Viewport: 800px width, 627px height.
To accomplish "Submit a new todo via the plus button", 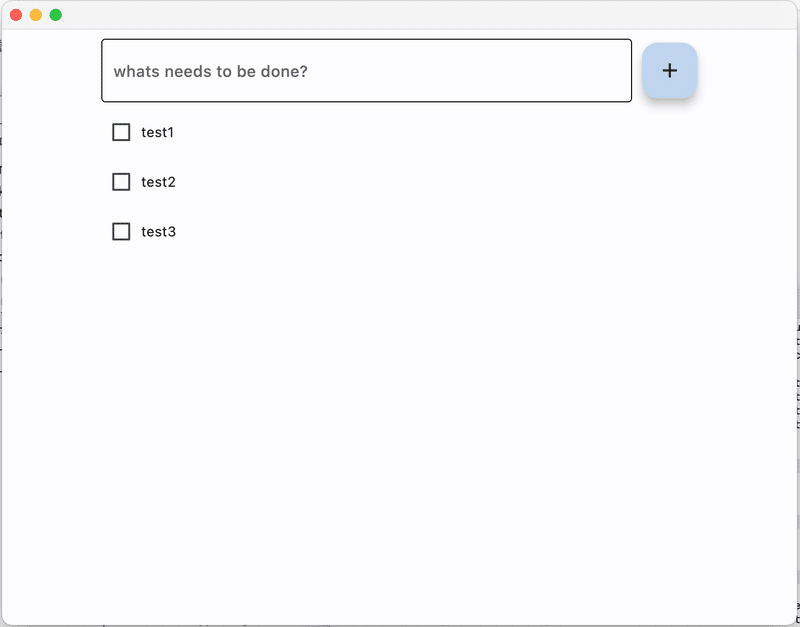I will click(669, 71).
